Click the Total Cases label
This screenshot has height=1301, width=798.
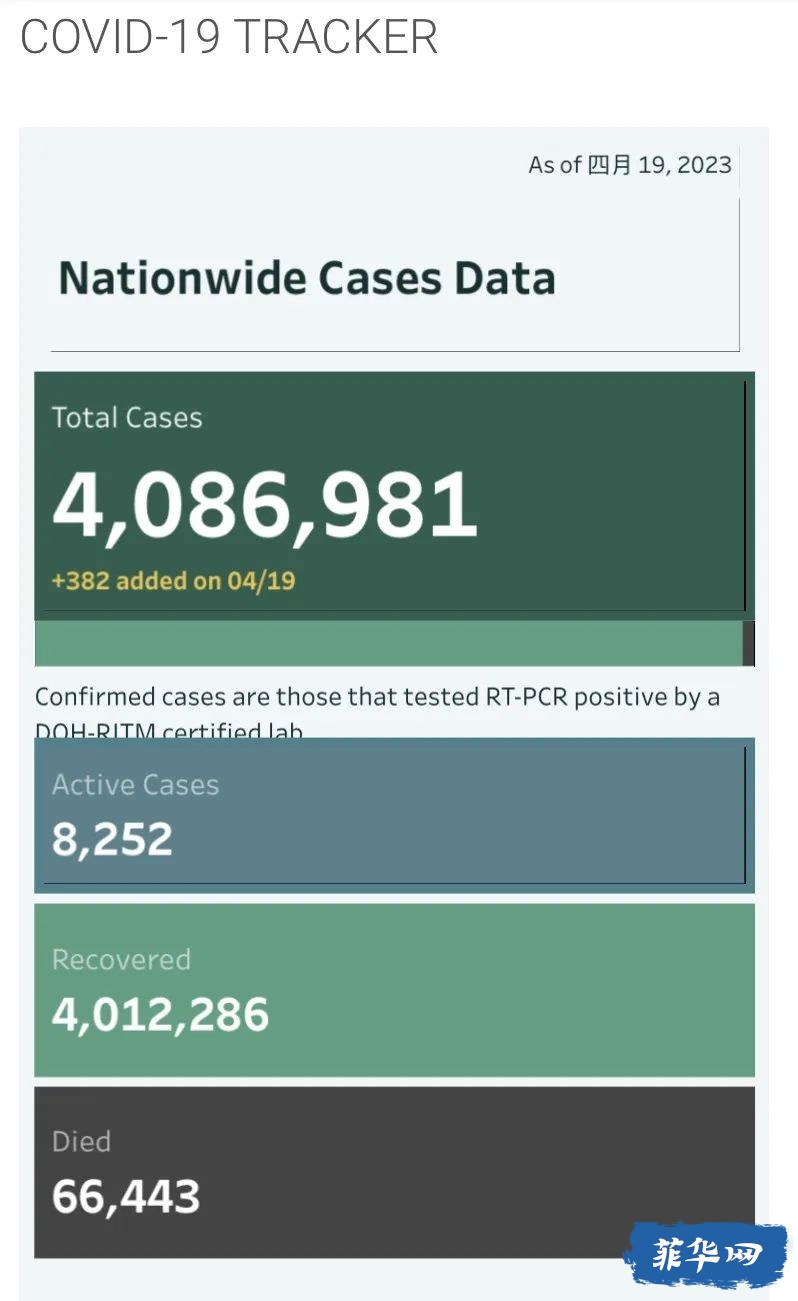click(127, 418)
